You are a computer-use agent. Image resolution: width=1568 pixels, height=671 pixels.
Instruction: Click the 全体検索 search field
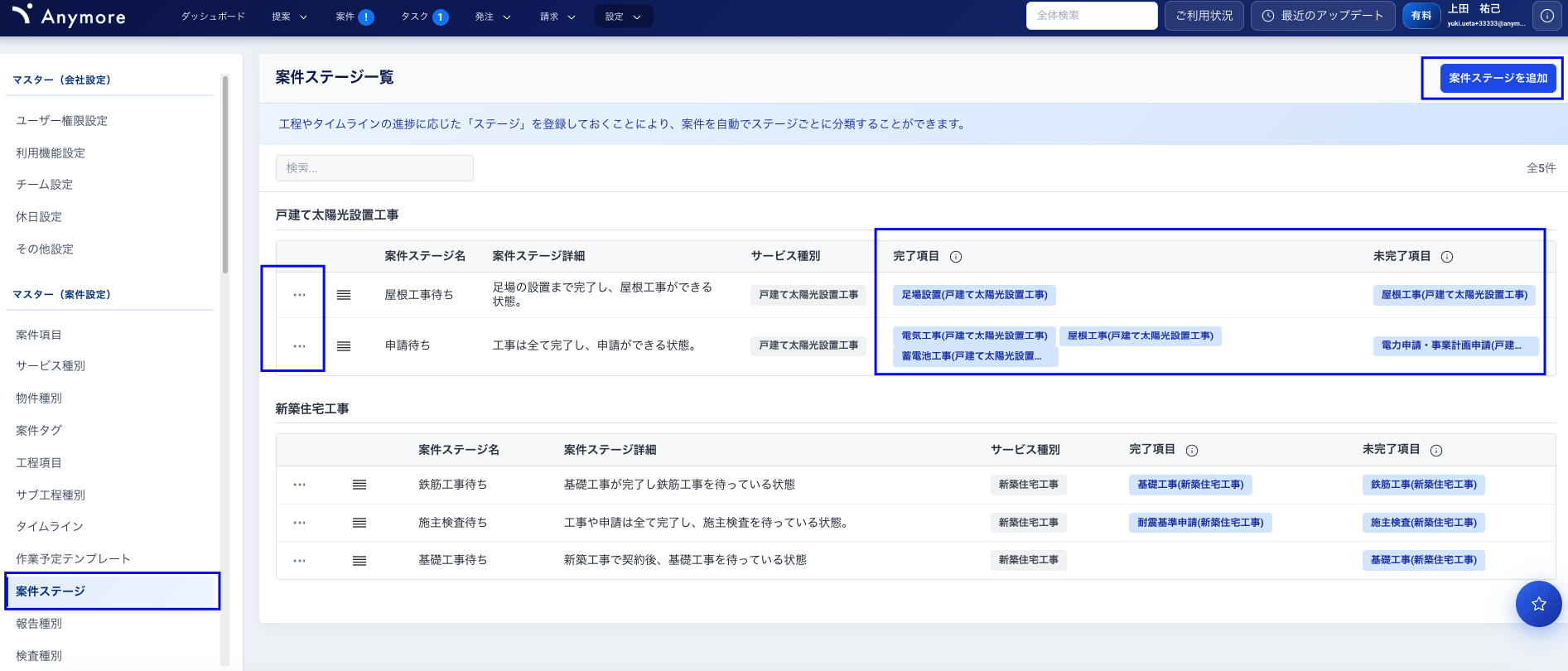[1092, 16]
